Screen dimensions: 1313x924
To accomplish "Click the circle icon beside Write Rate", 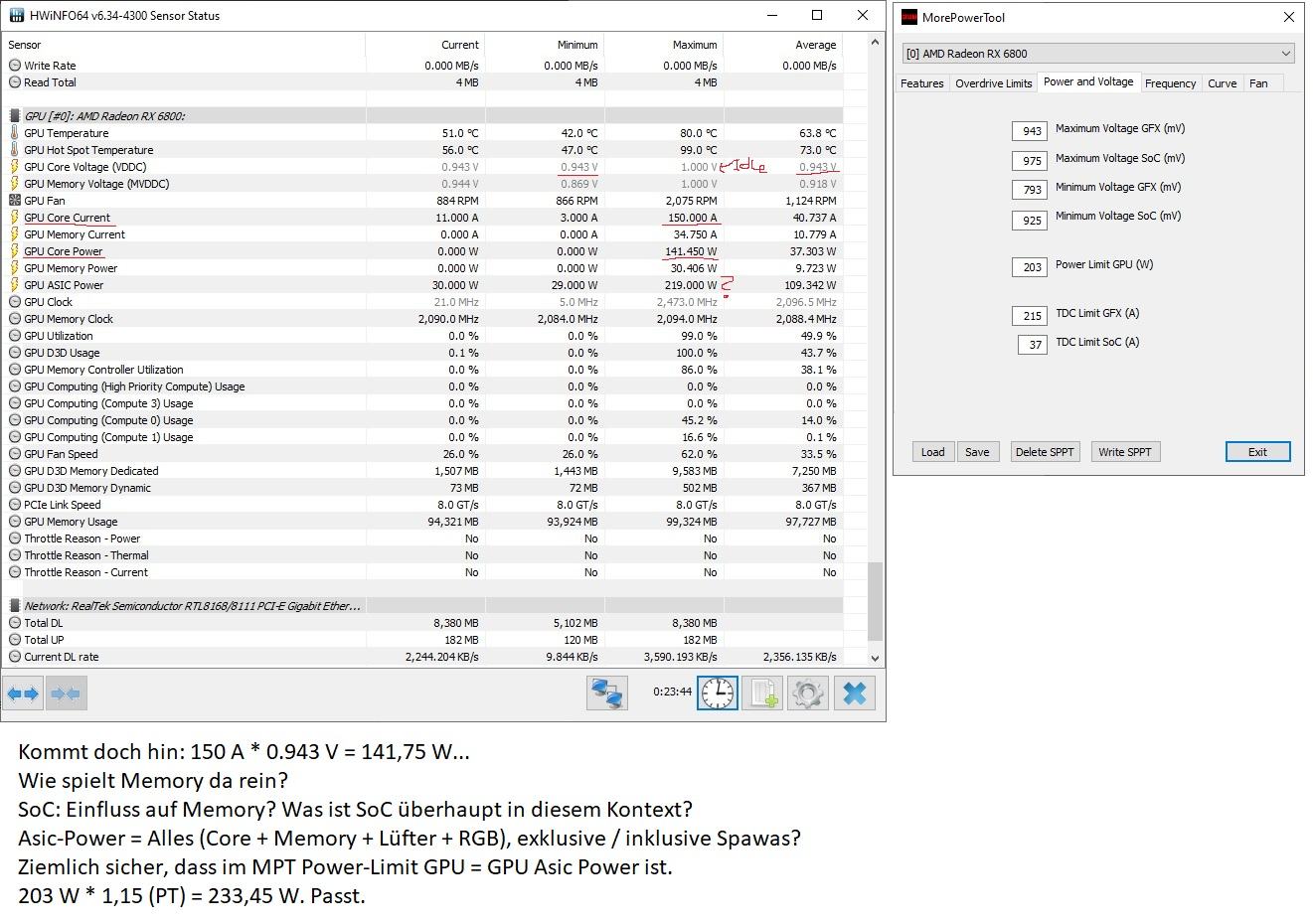I will pos(15,66).
